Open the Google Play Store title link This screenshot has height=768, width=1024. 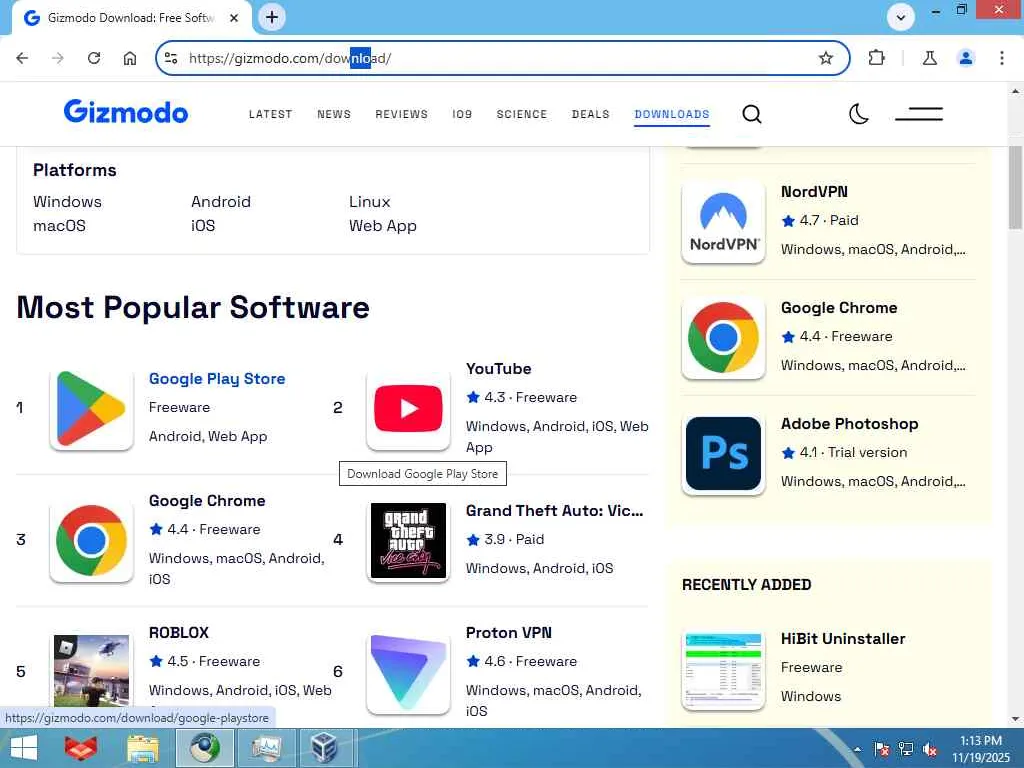coord(217,379)
